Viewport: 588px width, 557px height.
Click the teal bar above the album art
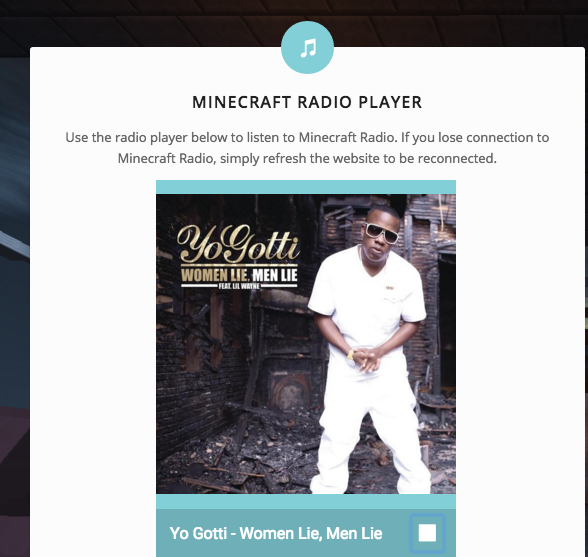coord(306,187)
